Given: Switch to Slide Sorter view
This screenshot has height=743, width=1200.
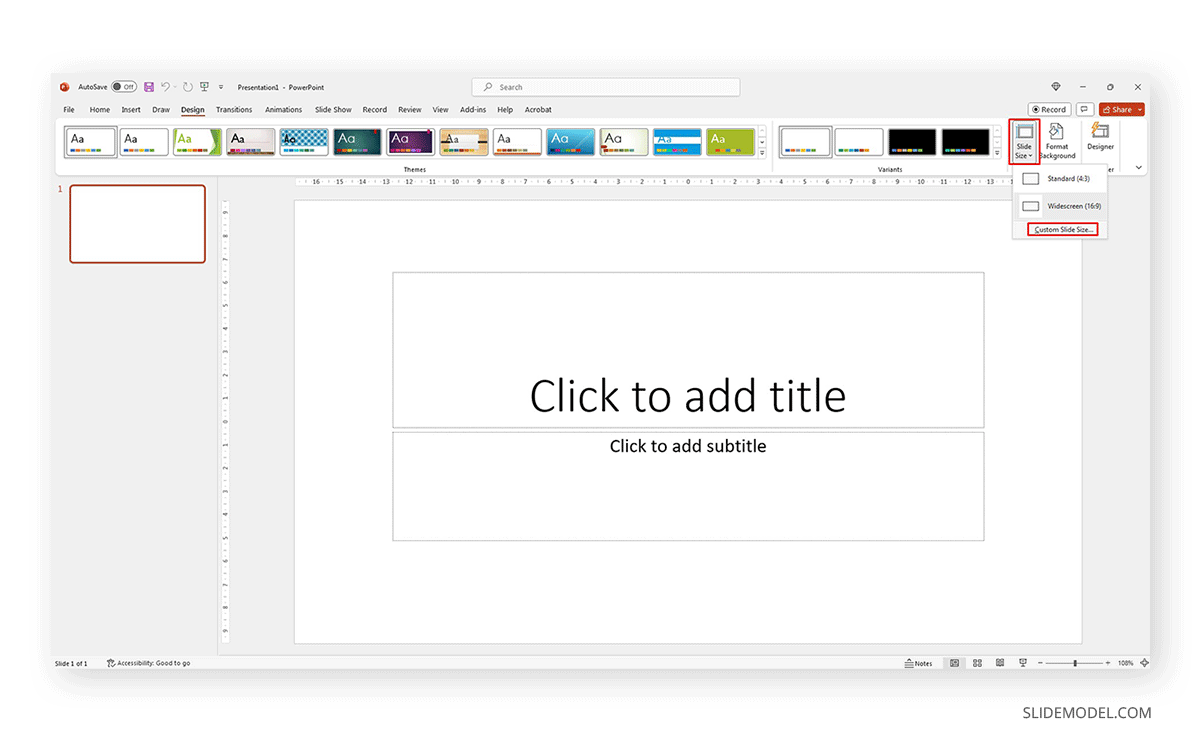Looking at the screenshot, I should point(976,663).
